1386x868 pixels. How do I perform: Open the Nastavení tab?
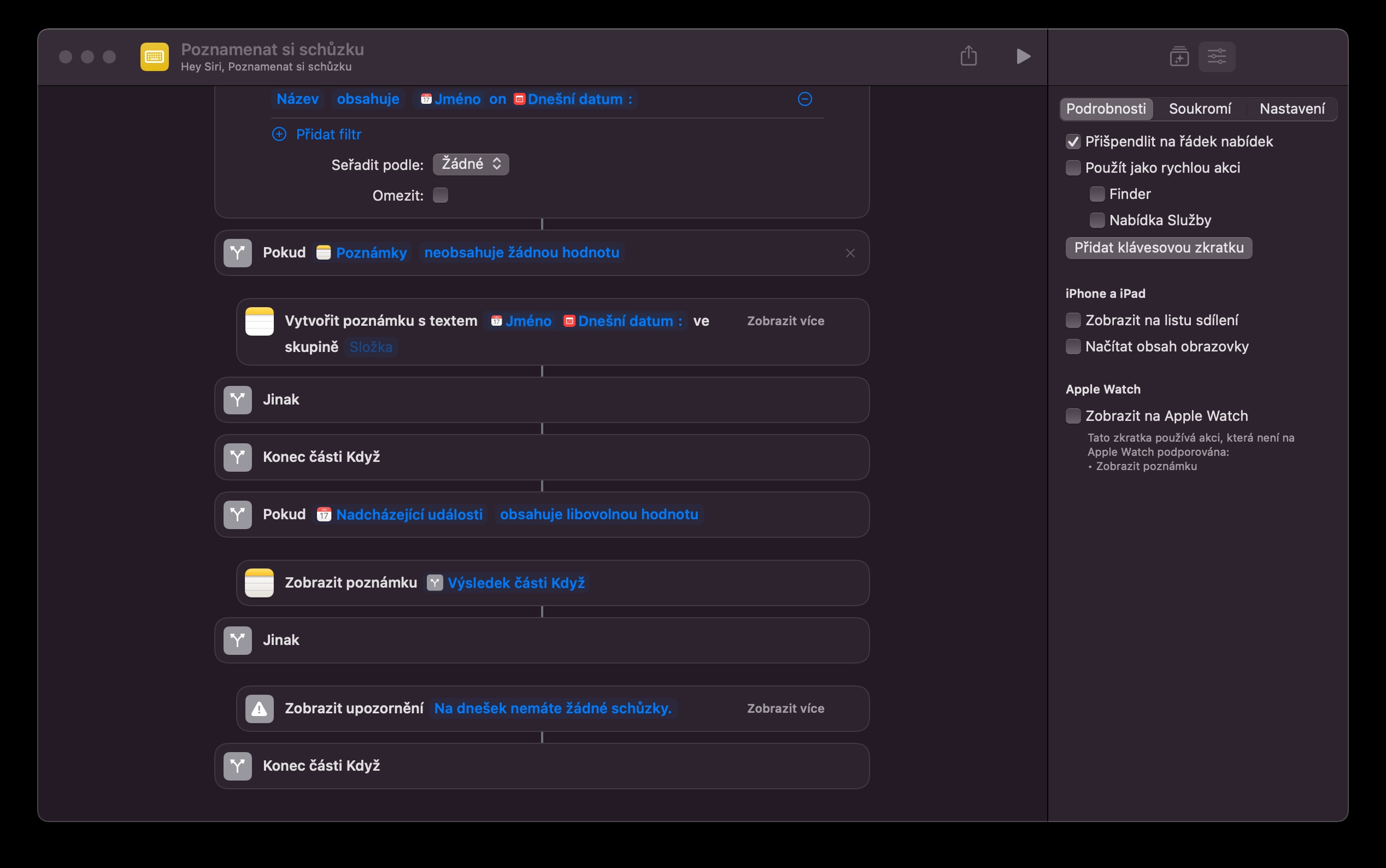[1291, 108]
